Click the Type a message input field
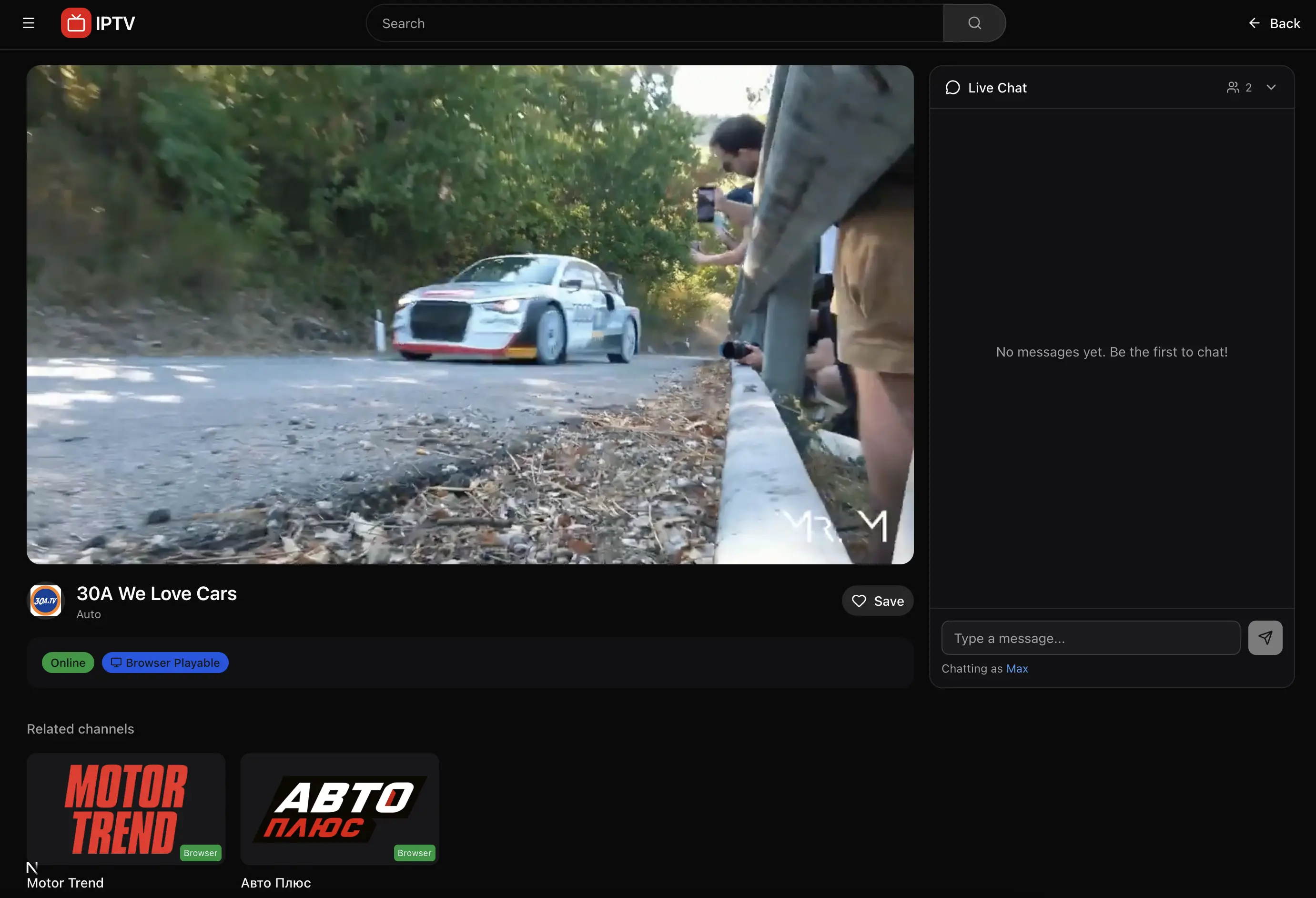The height and width of the screenshot is (898, 1316). [1090, 637]
